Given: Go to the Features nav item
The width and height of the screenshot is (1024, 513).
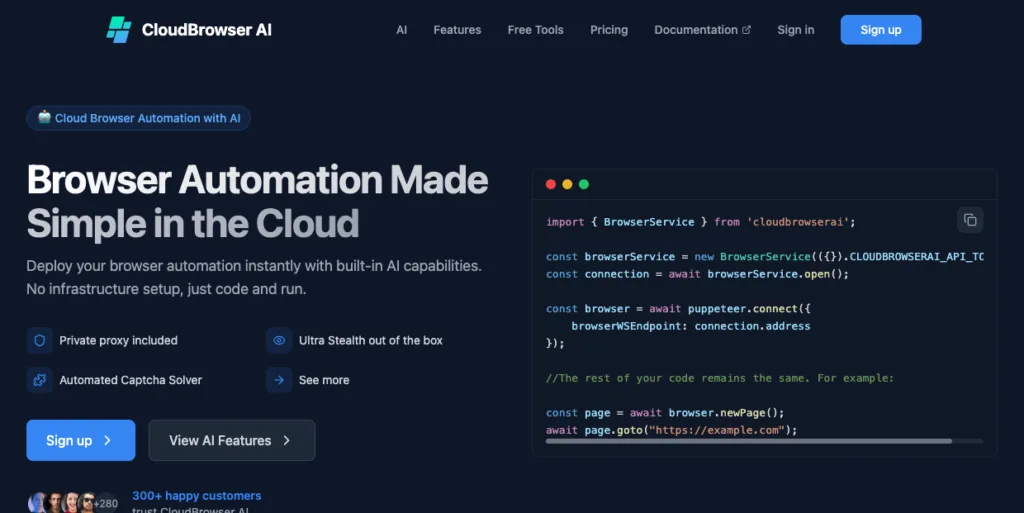Looking at the screenshot, I should pyautogui.click(x=457, y=30).
